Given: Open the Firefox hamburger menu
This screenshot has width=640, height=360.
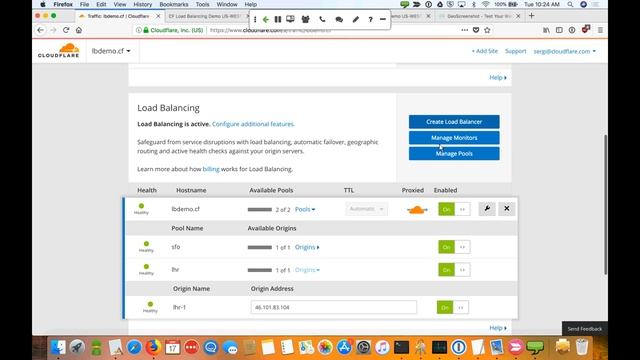Looking at the screenshot, I should [600, 30].
